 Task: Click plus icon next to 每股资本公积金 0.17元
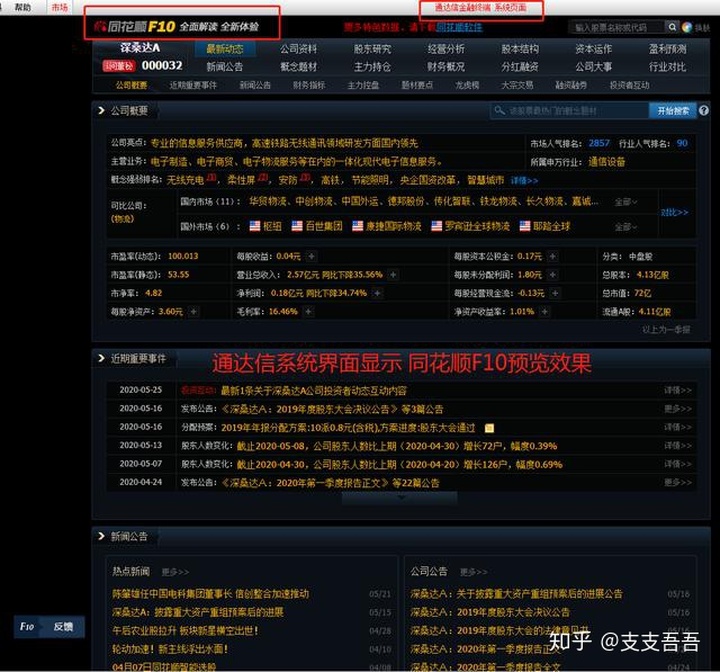coord(553,256)
